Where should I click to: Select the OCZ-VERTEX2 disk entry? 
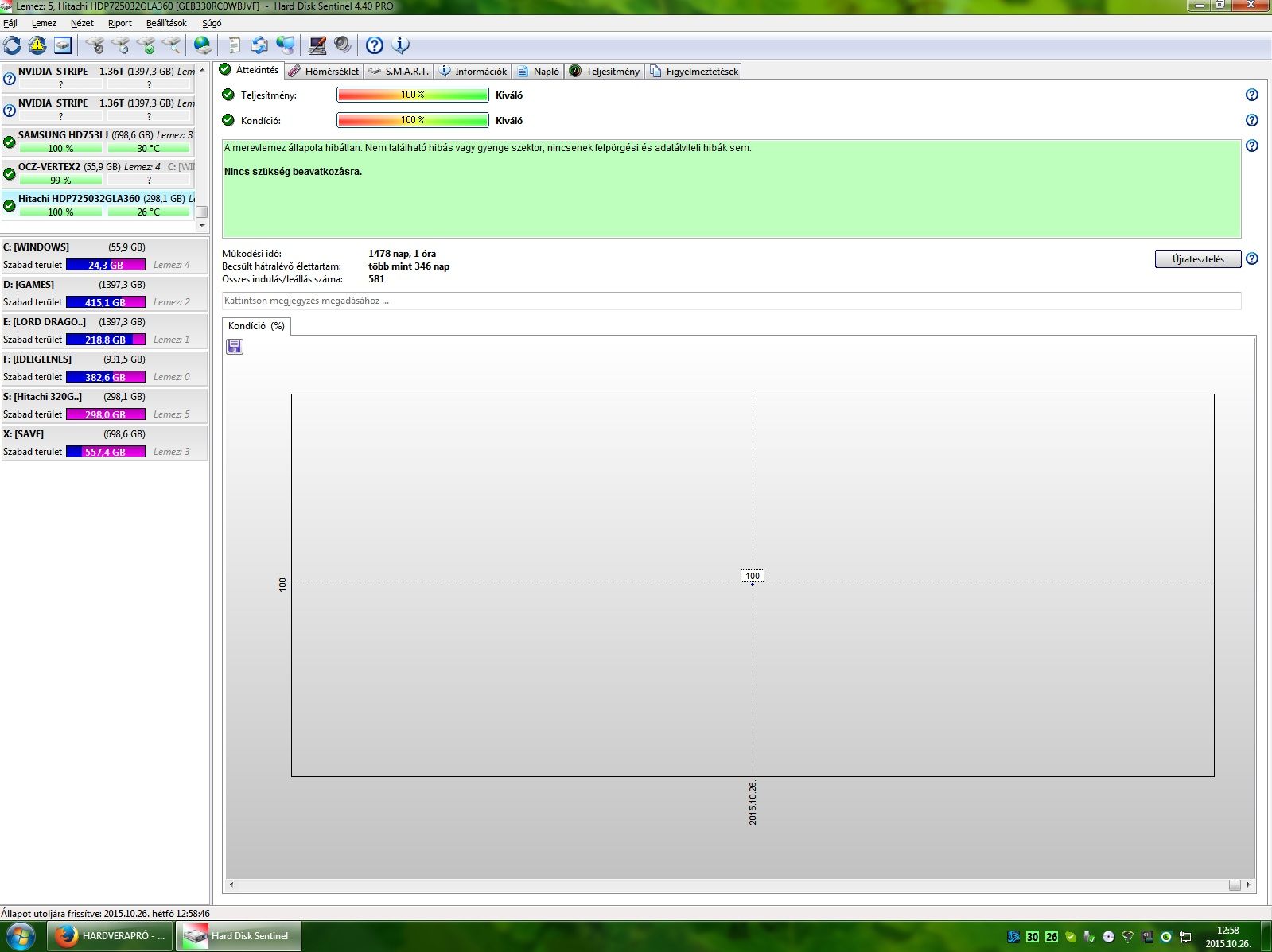click(99, 173)
